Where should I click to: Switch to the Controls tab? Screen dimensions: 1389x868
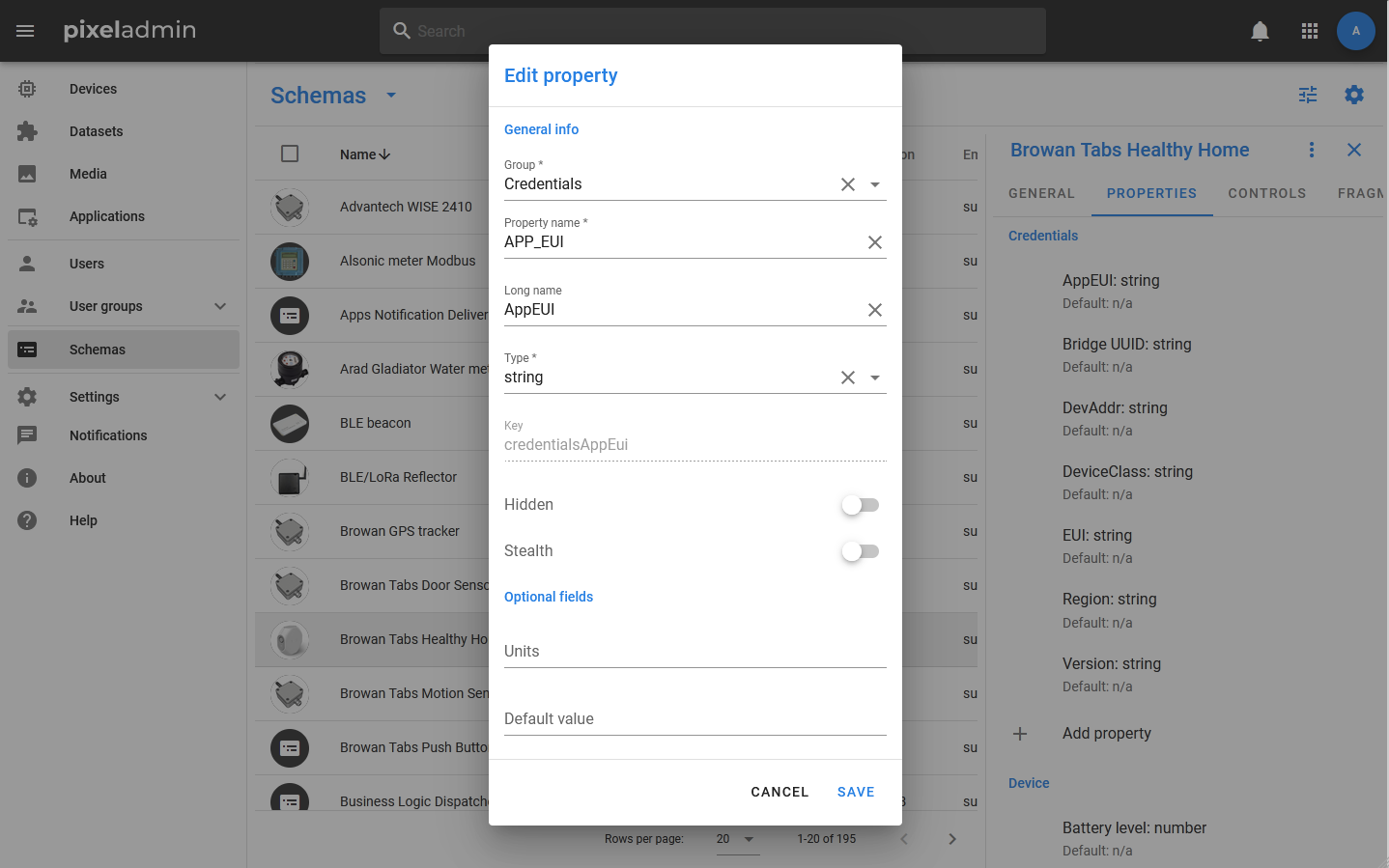click(1266, 193)
